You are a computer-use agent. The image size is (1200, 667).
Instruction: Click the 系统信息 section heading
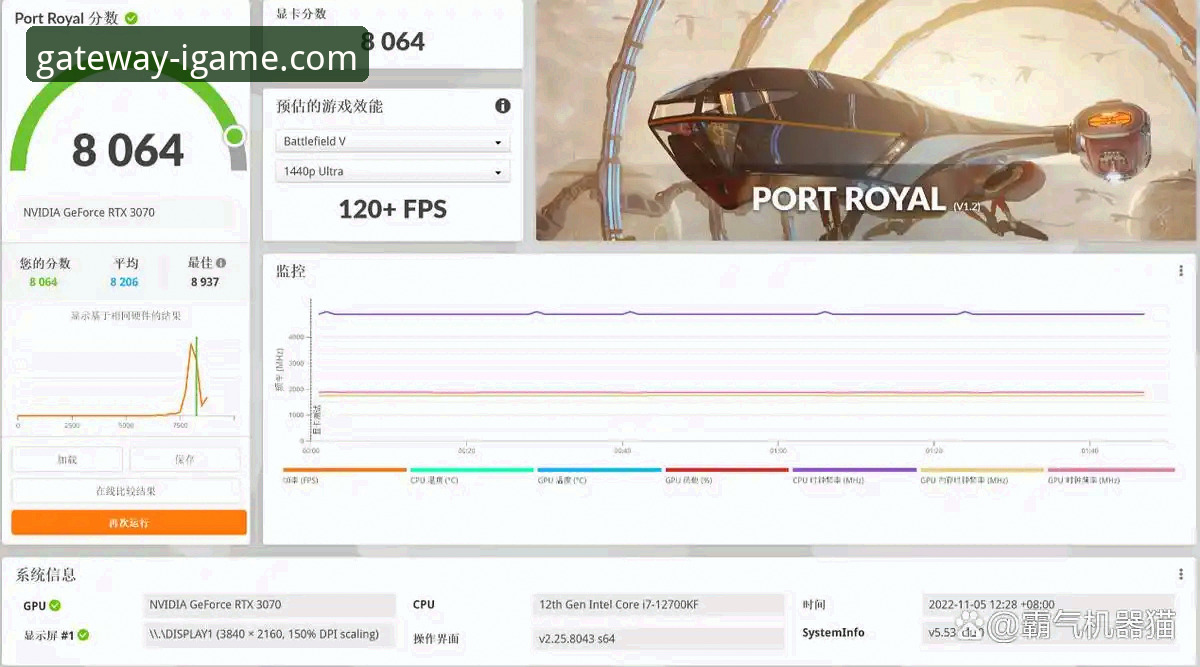coord(46,575)
